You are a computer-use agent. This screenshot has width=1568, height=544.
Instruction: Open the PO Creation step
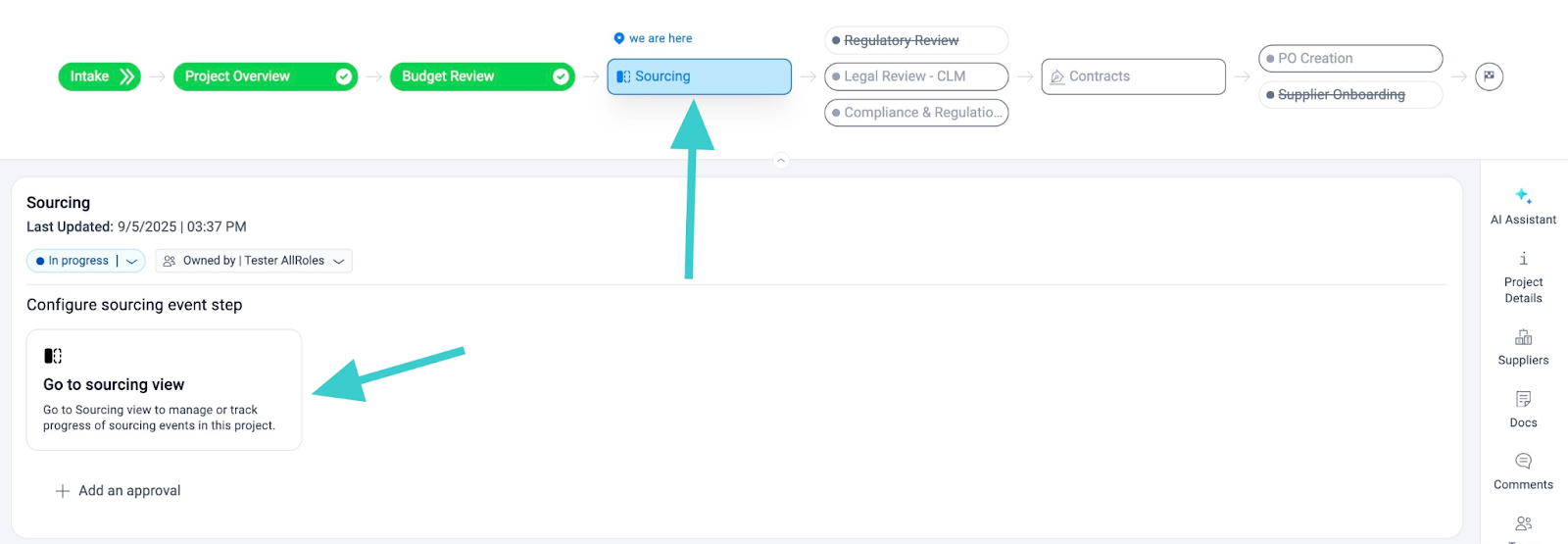(x=1349, y=59)
